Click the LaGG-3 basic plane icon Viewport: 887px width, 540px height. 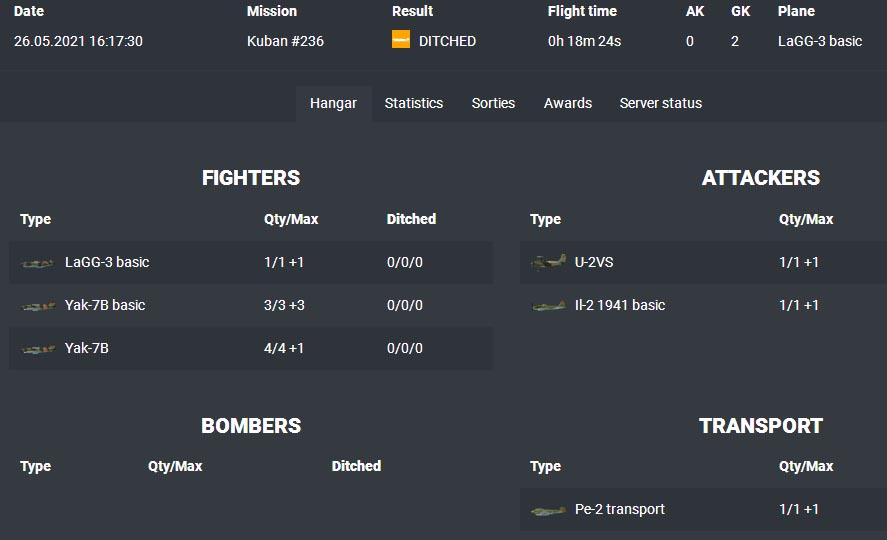[x=37, y=263]
